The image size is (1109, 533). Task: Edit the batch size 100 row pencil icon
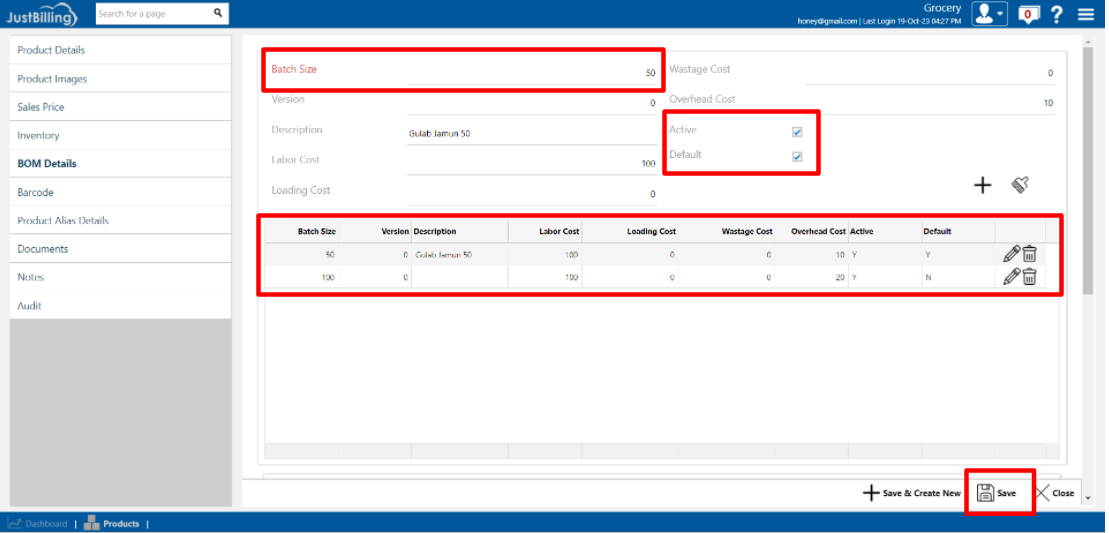click(x=1011, y=277)
